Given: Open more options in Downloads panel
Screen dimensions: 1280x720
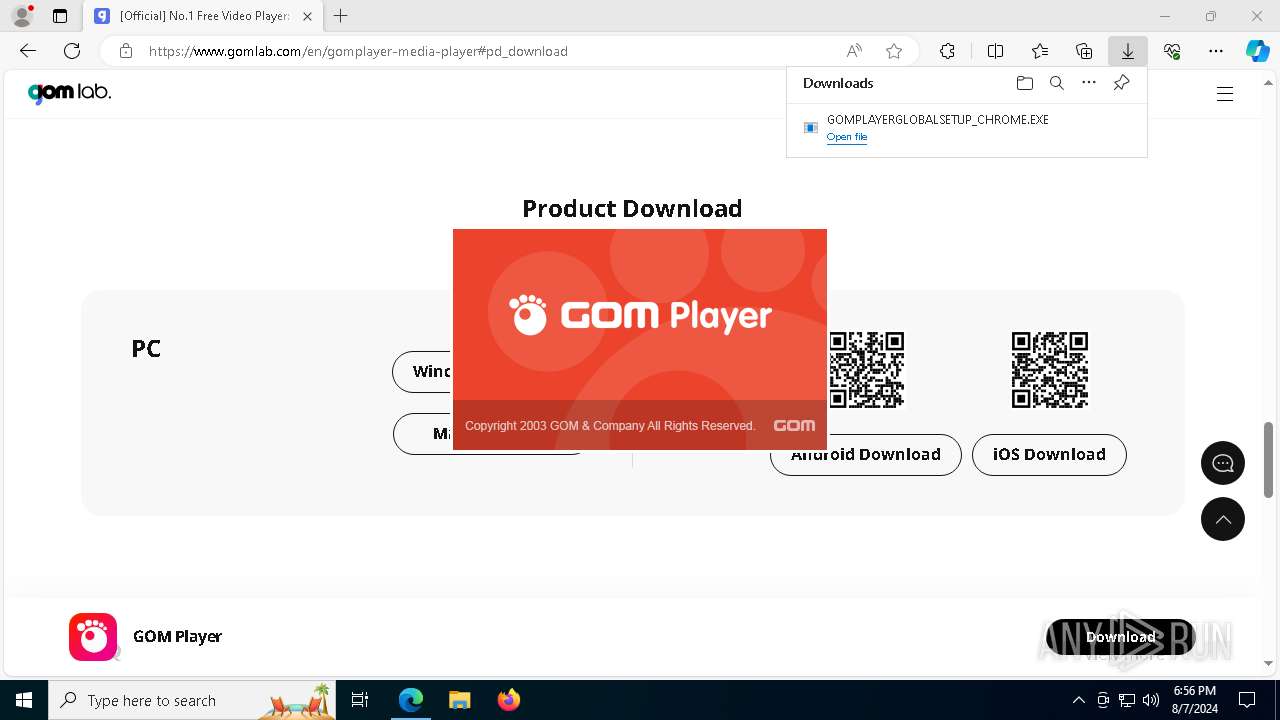Looking at the screenshot, I should click(1089, 83).
